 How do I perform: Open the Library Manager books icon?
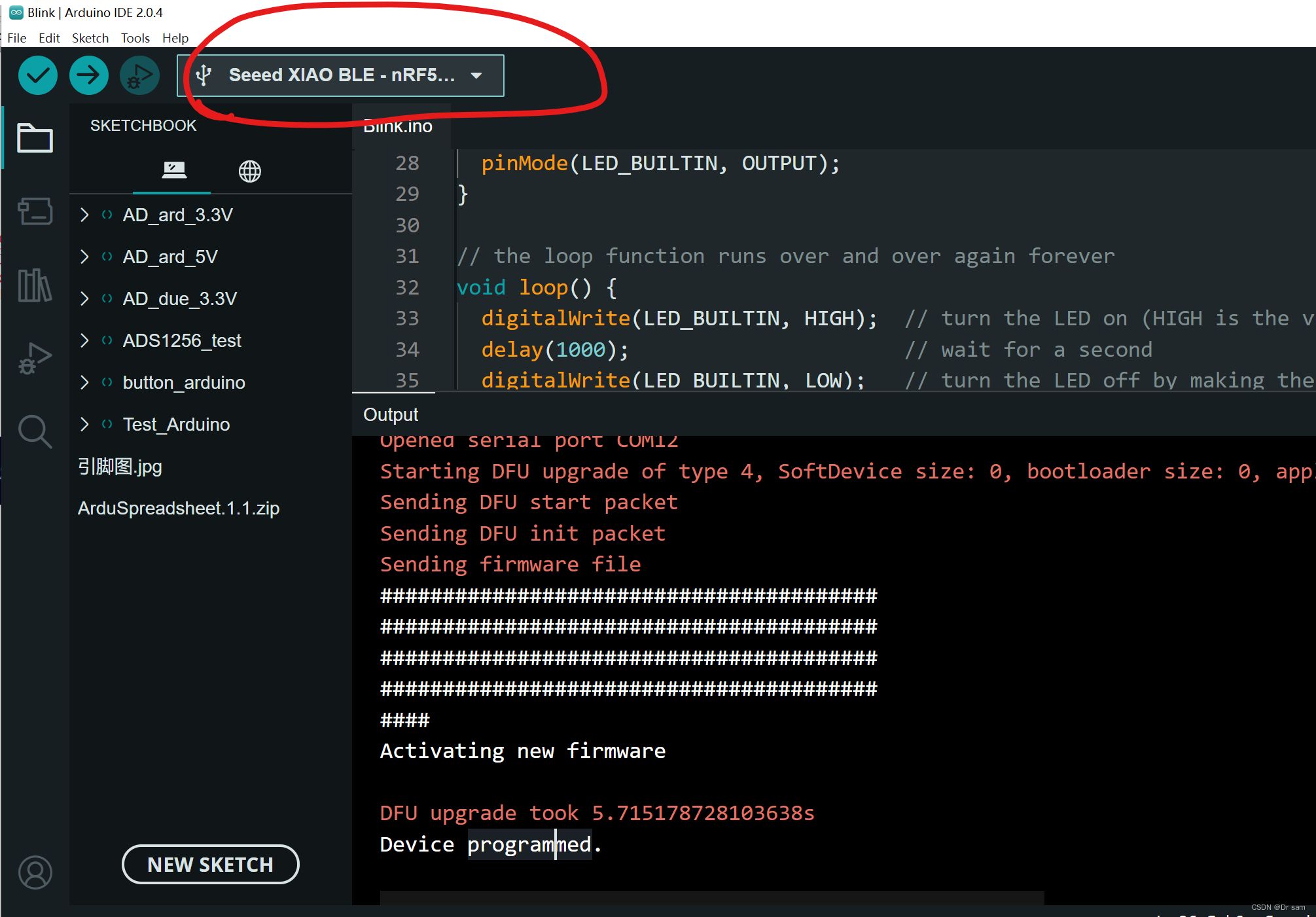35,285
